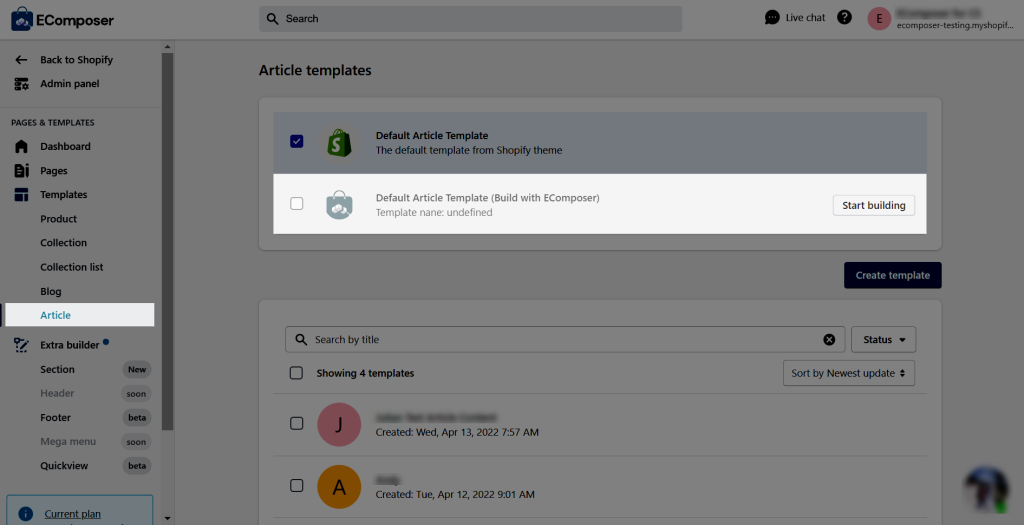This screenshot has width=1024, height=525.
Task: Clear title search with X icon
Action: pyautogui.click(x=829, y=340)
